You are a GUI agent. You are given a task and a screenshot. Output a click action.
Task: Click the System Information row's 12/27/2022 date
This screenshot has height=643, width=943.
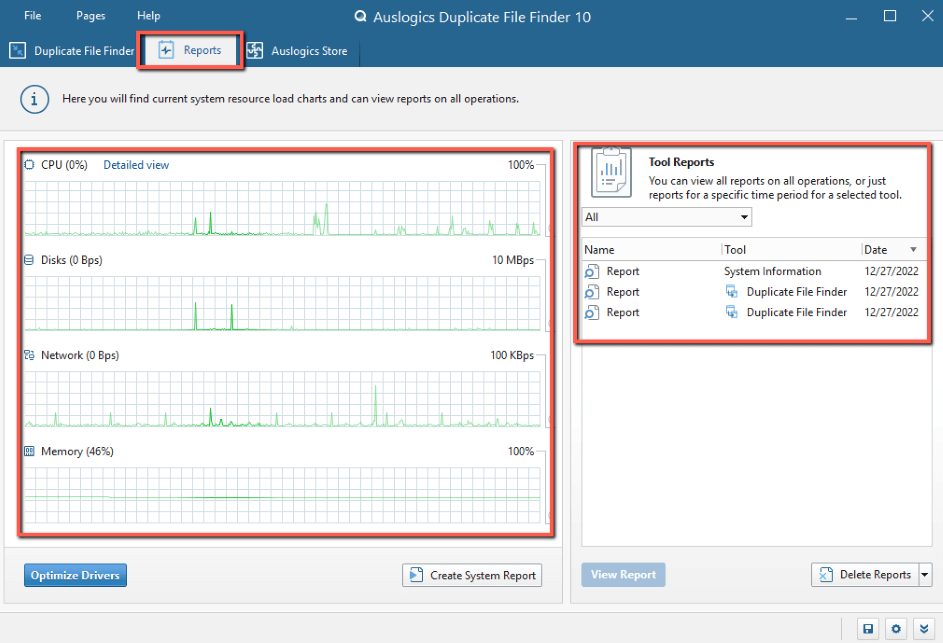(891, 271)
